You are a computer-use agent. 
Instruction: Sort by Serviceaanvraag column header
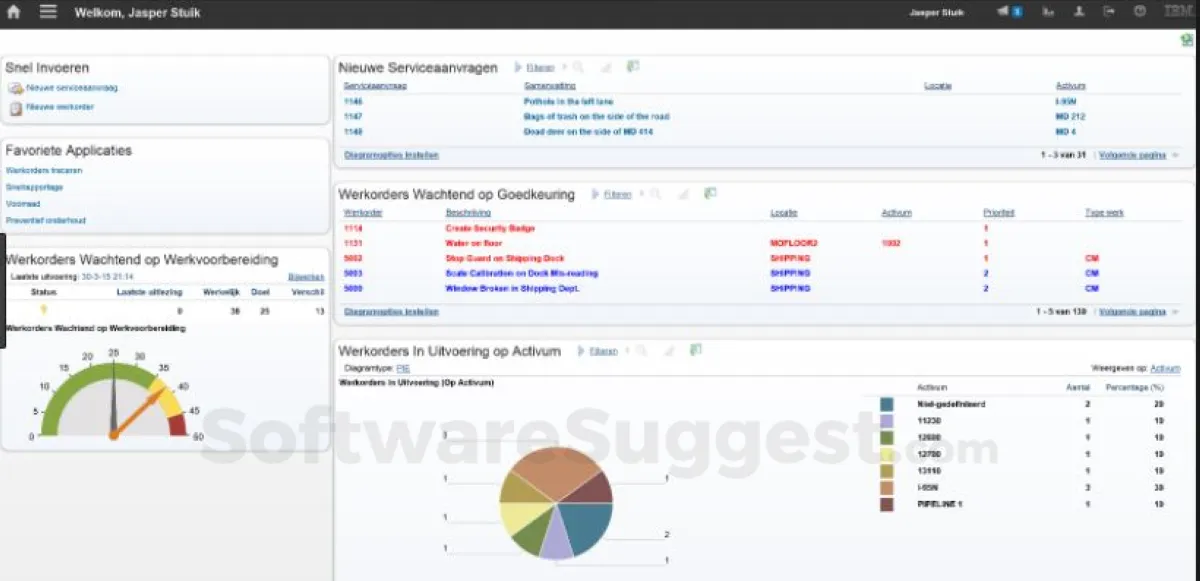375,86
